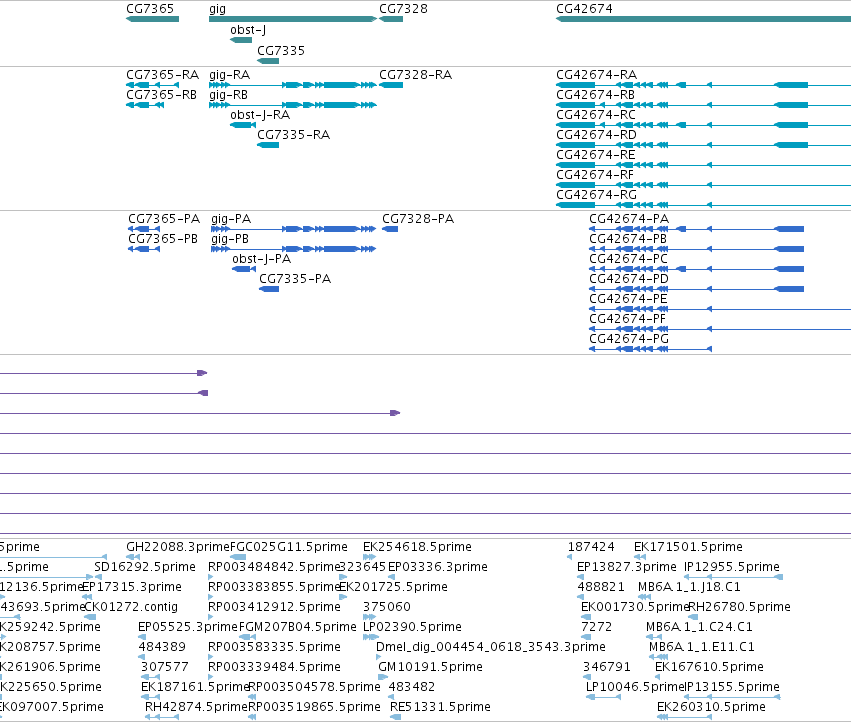Click the gig-RA transcript label
Screen dimensions: 851x722
[230, 75]
